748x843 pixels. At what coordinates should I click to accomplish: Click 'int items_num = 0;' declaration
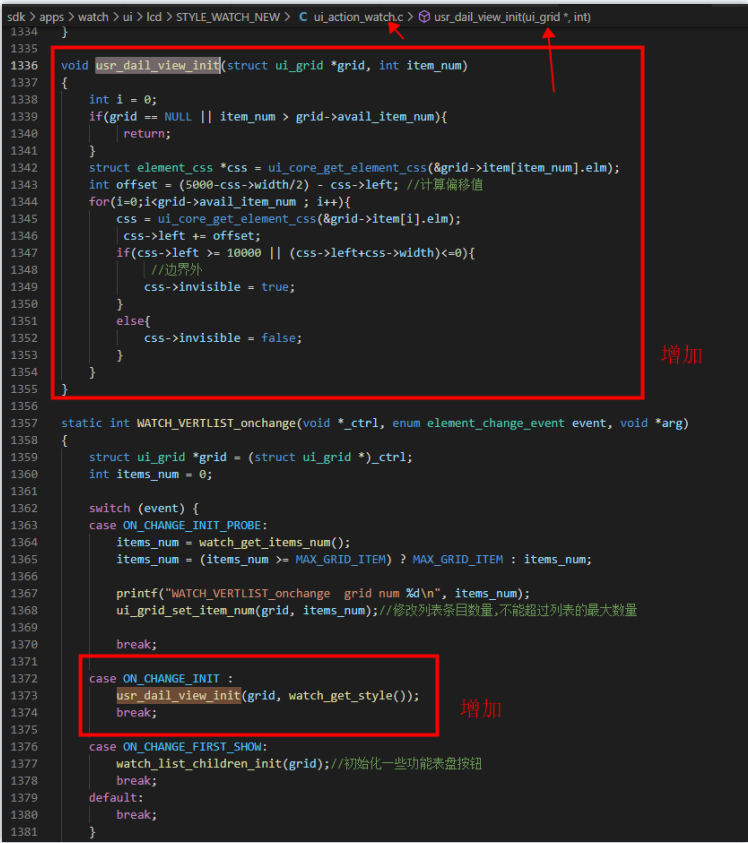[x=151, y=474]
